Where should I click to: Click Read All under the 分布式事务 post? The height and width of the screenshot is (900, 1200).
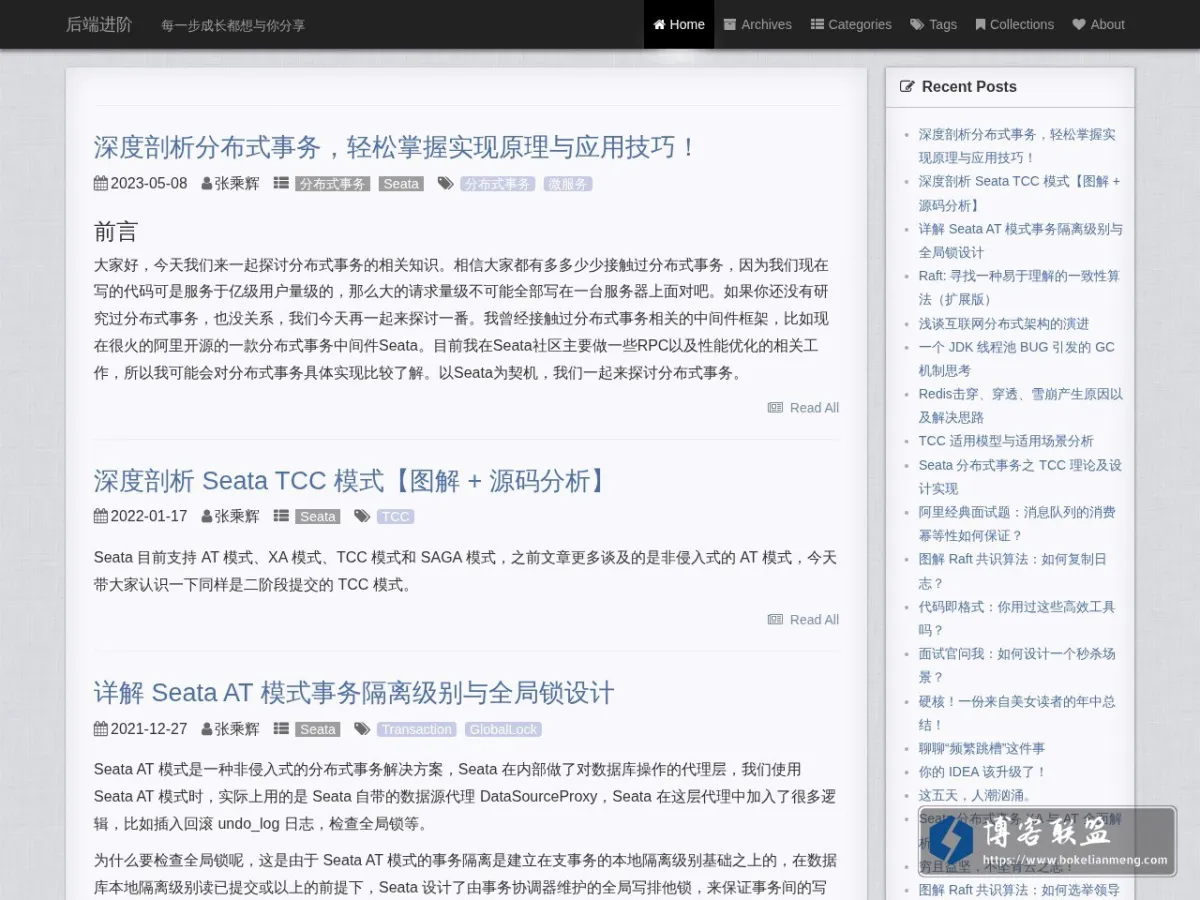(803, 408)
